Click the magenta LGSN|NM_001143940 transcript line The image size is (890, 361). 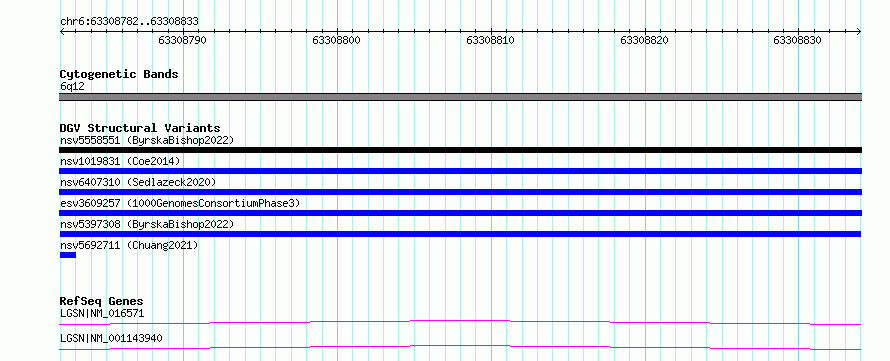click(460, 347)
